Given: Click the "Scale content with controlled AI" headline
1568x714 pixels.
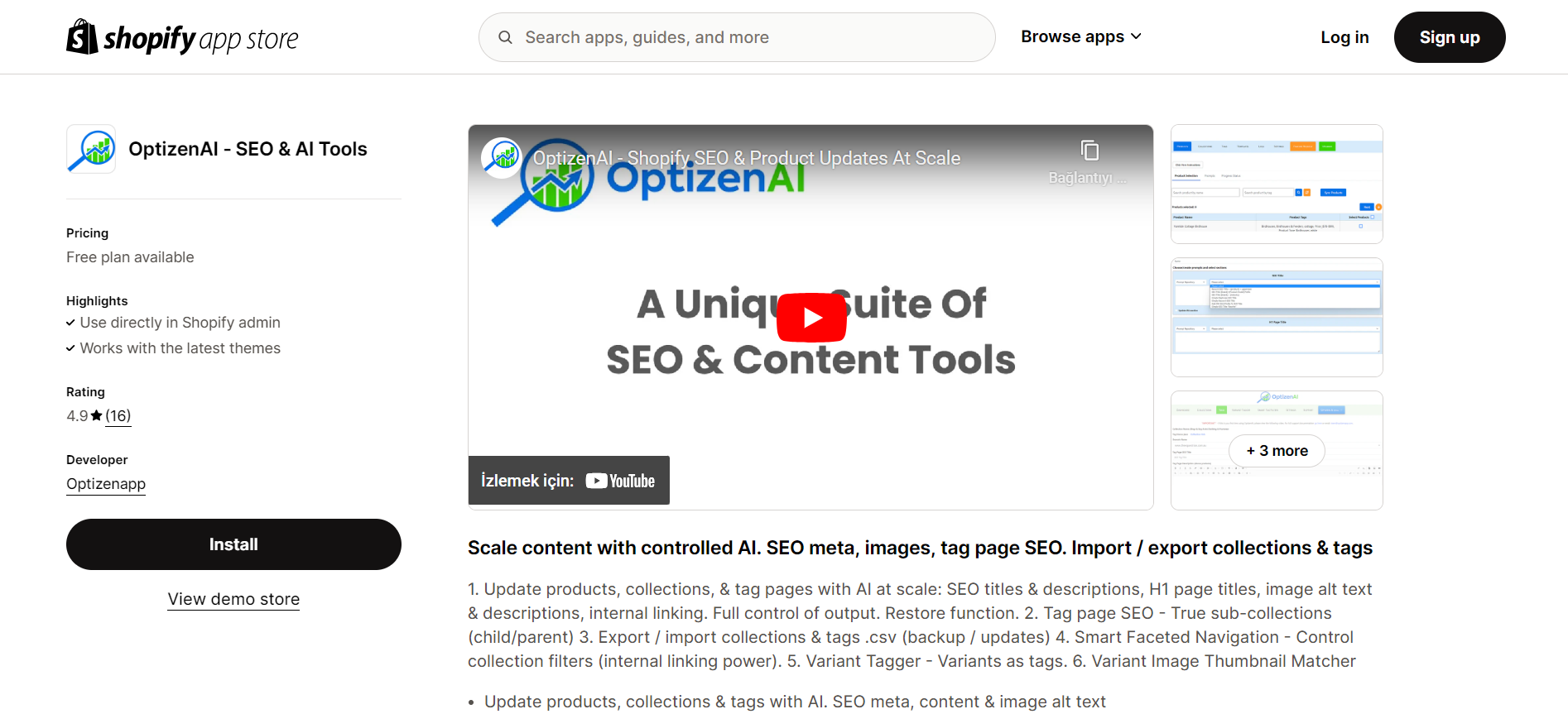Looking at the screenshot, I should pos(920,548).
